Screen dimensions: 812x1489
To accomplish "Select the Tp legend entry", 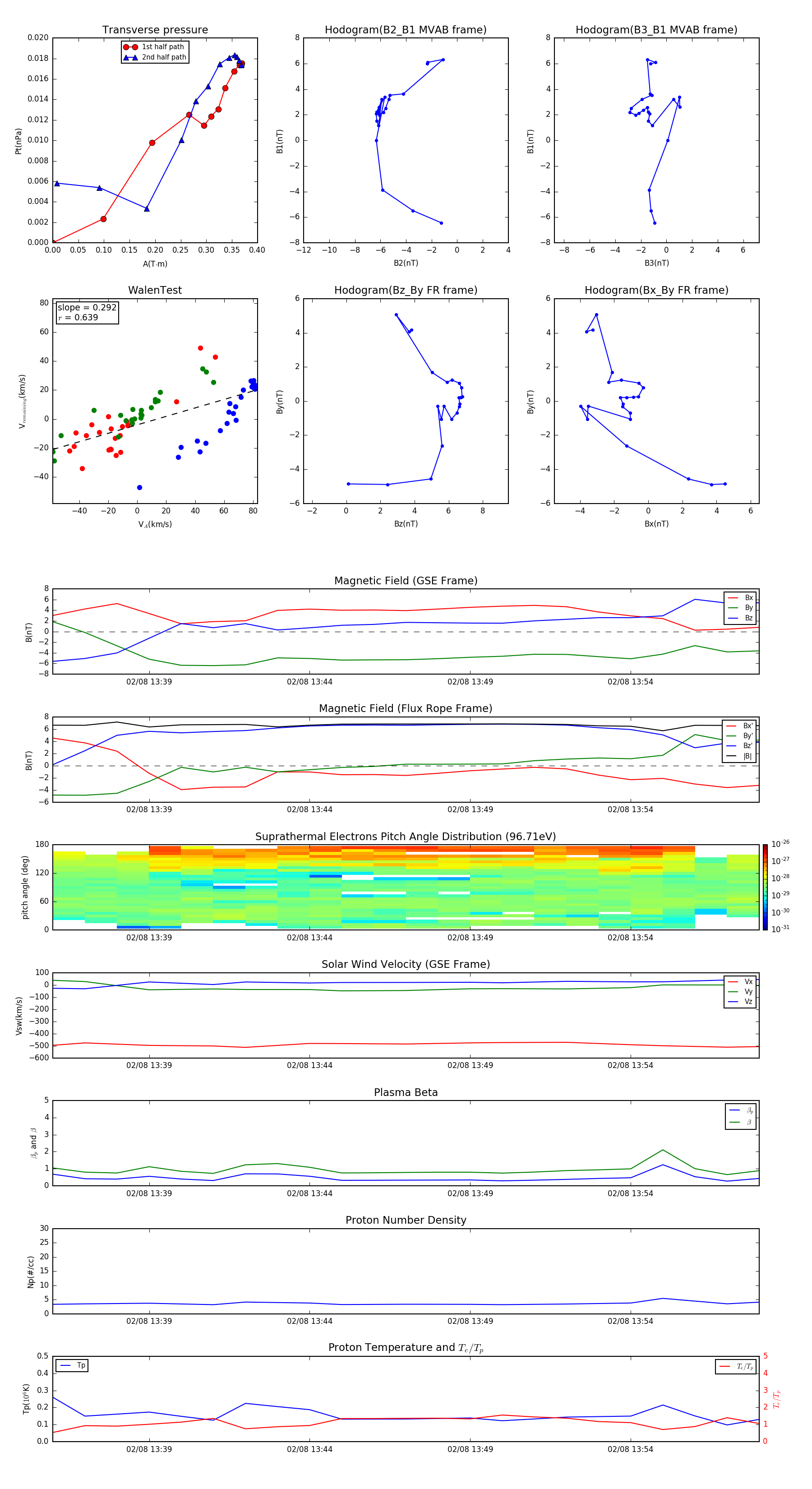I will click(x=72, y=1365).
